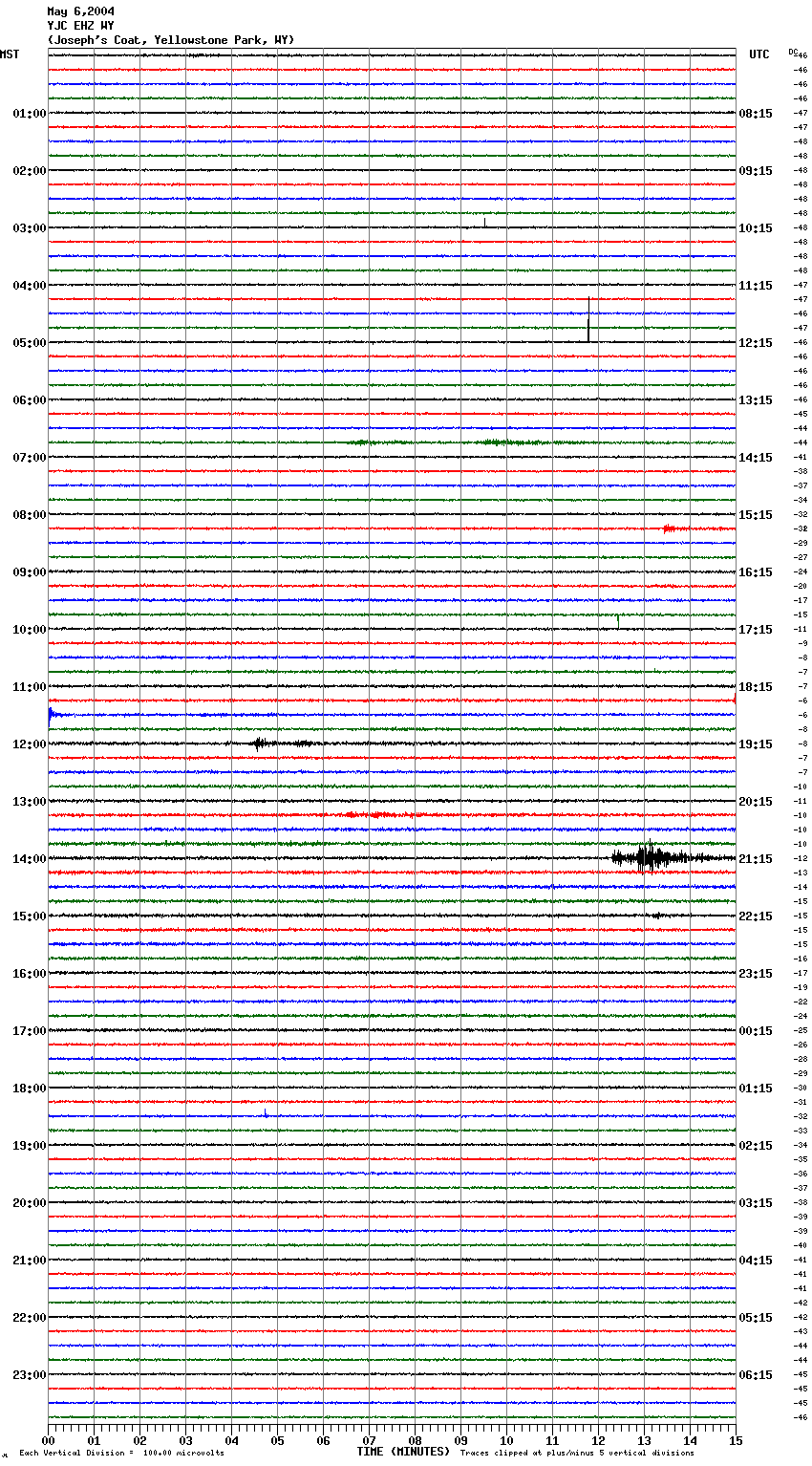This screenshot has width=812, height=1466.
Task: Select the 03:00 MST time label
Action: pos(30,228)
